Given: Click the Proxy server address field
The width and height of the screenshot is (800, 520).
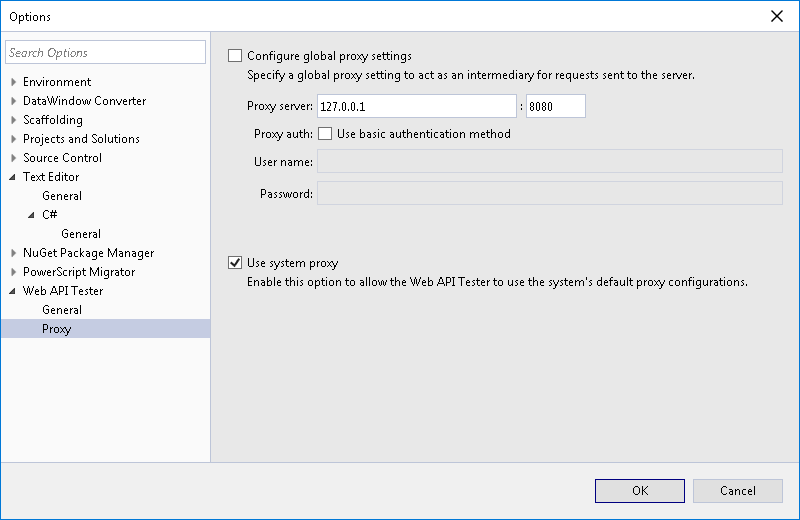Looking at the screenshot, I should [x=416, y=106].
